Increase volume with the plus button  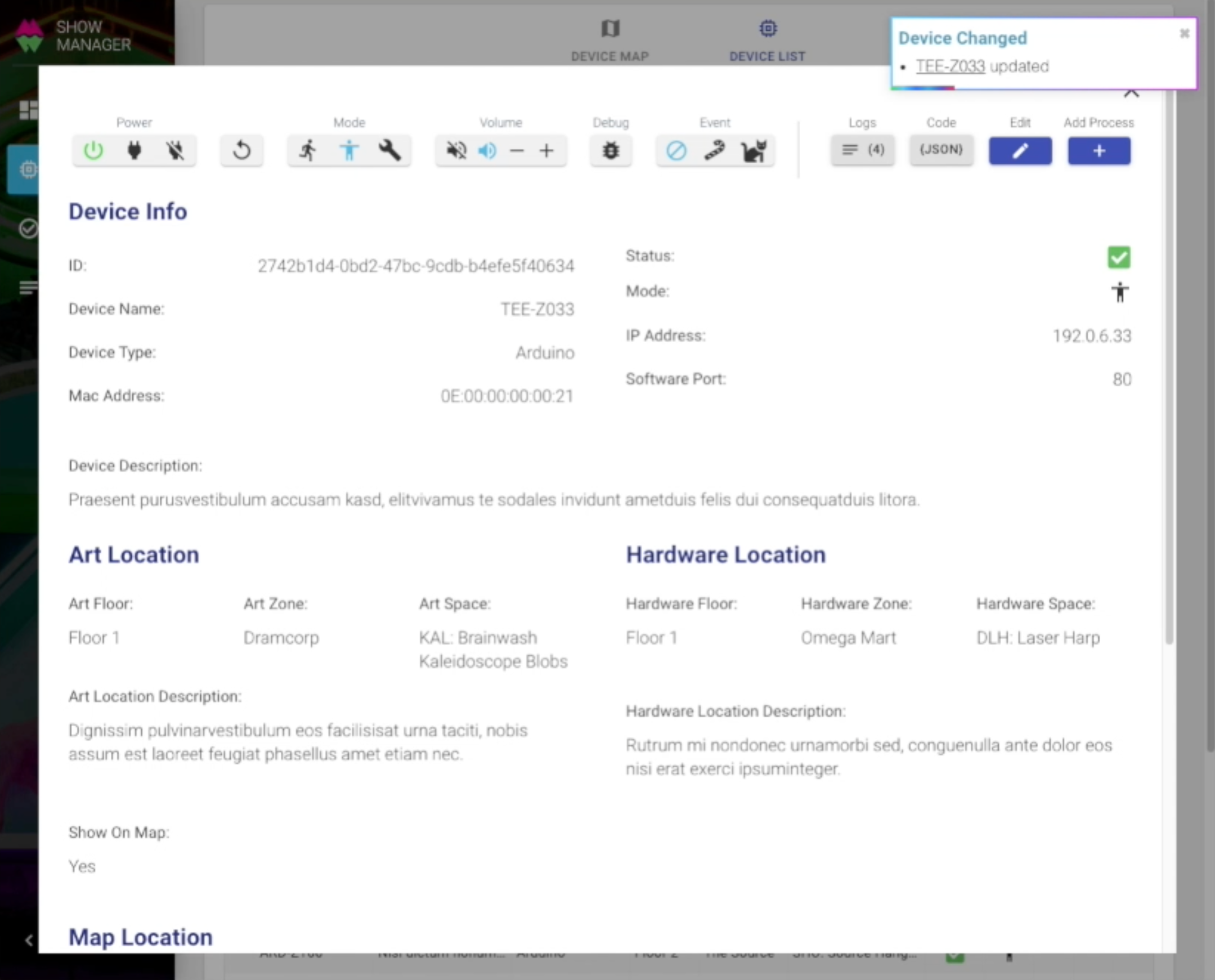(546, 151)
